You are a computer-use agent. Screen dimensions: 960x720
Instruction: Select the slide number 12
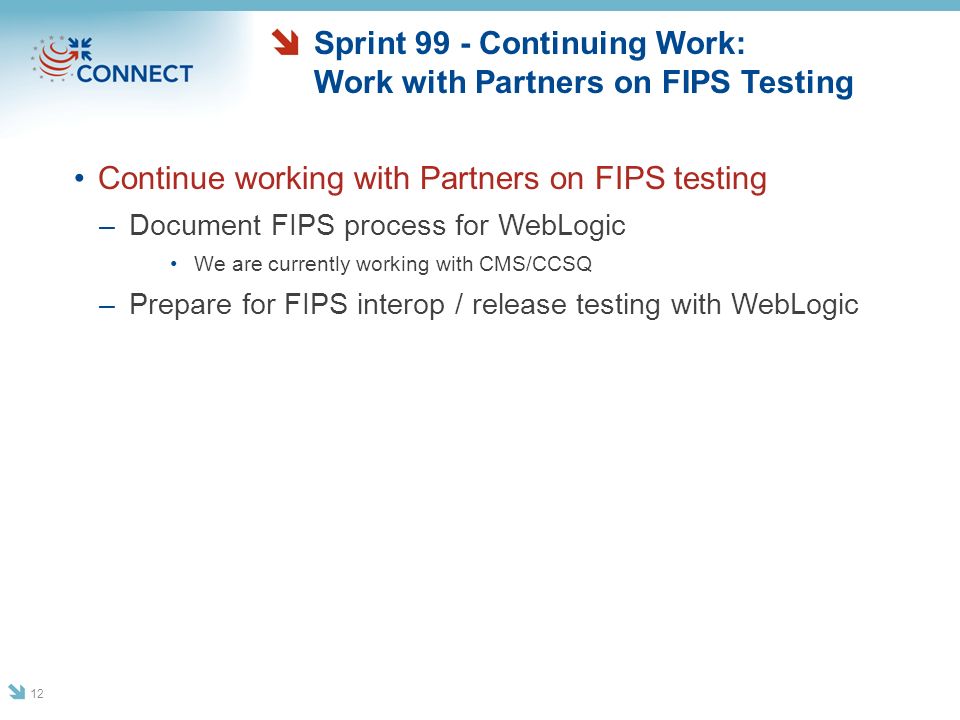click(37, 693)
